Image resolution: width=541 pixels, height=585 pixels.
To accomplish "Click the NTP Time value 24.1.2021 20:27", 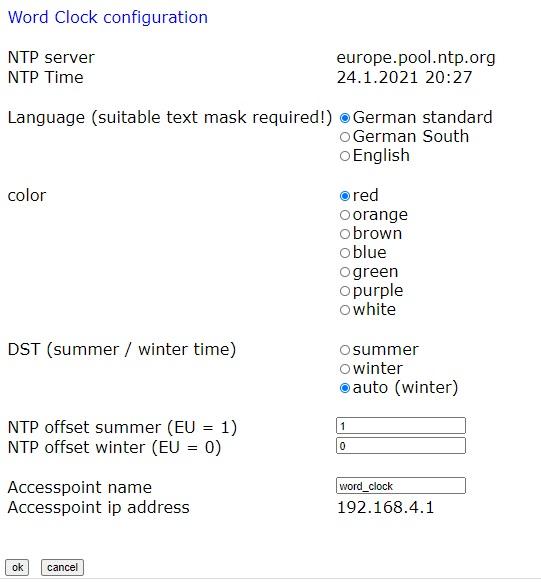I will pos(404,78).
